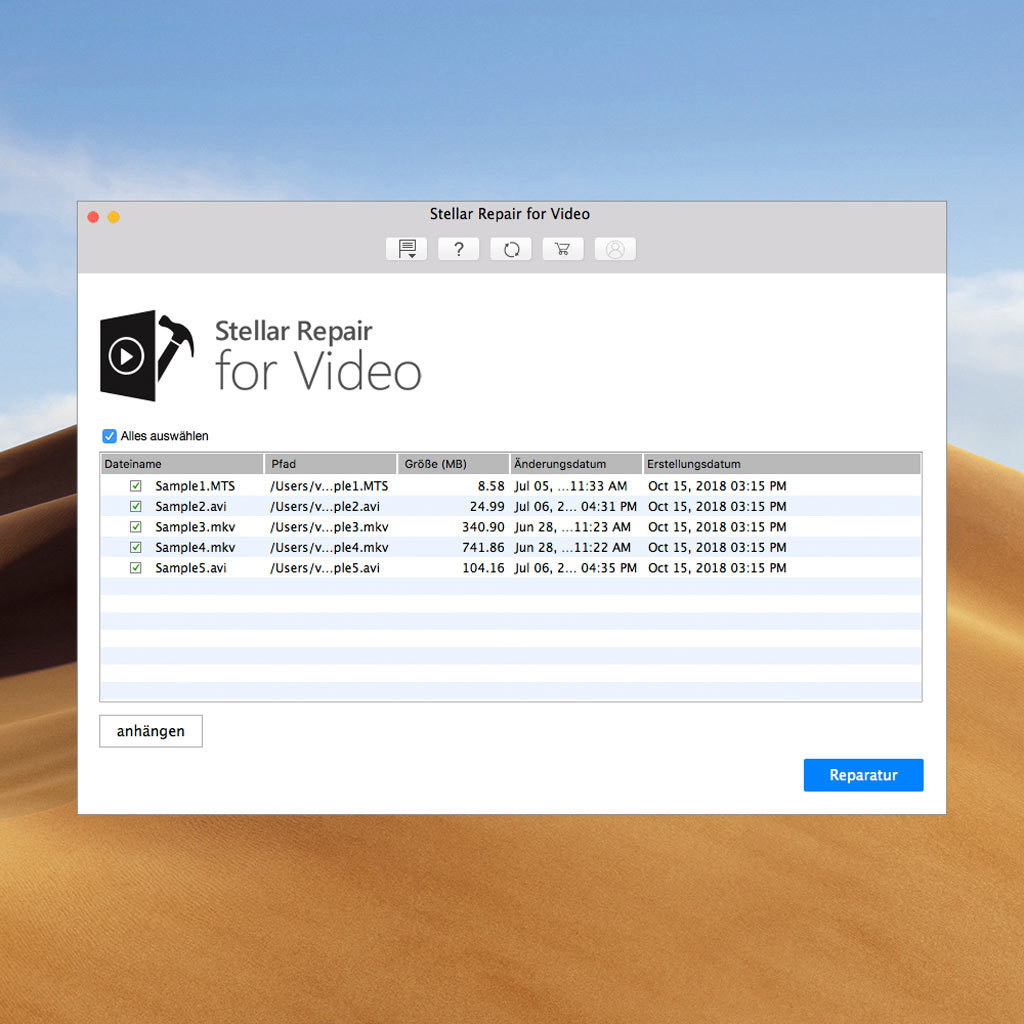The image size is (1024, 1024).
Task: Click the path /Users/v...ple1.MTS
Action: click(x=329, y=486)
